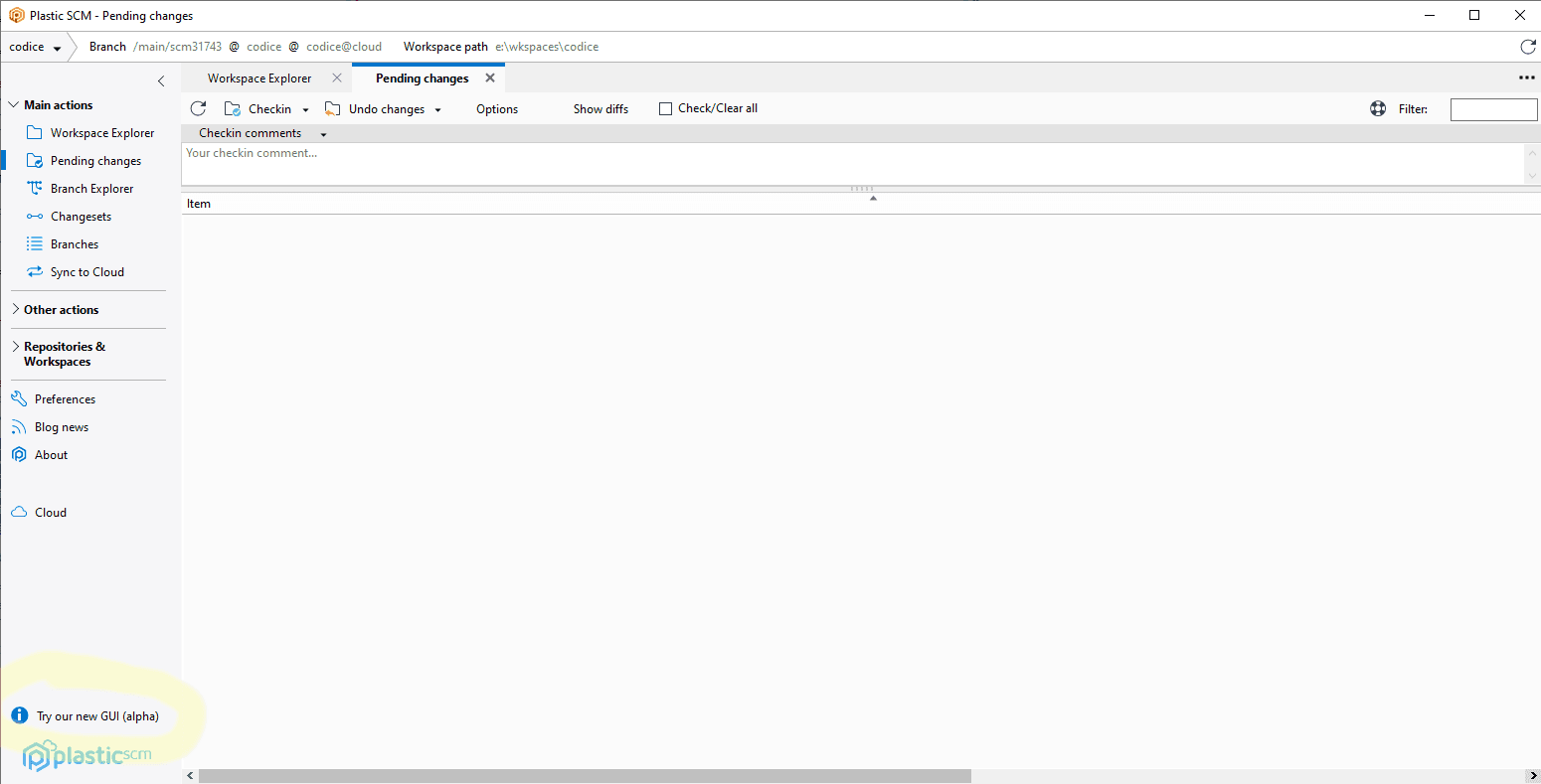Click Show diffs in the toolbar
Screen dimensions: 1541x784
point(600,108)
